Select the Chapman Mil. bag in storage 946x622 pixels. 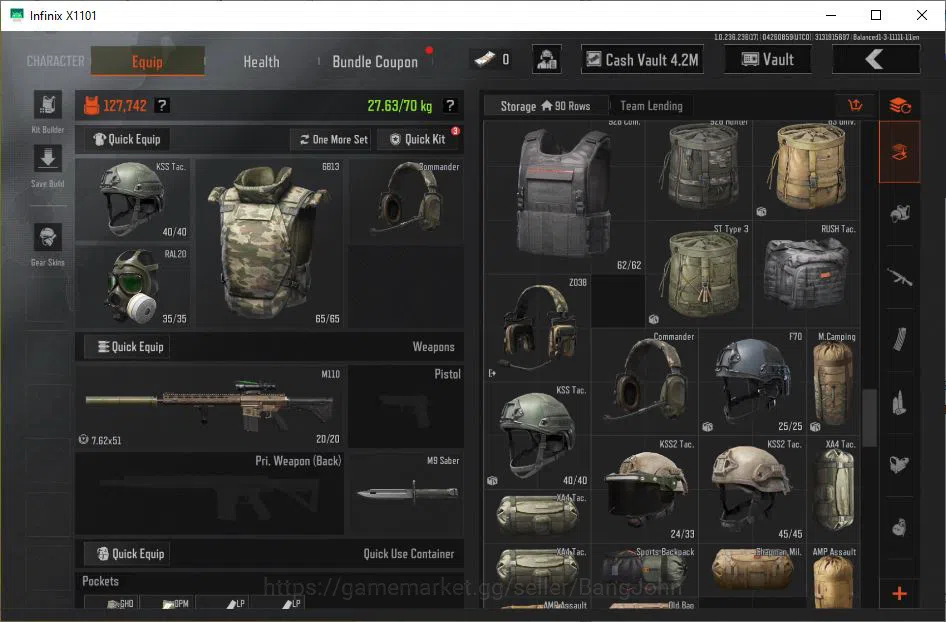pyautogui.click(x=753, y=570)
